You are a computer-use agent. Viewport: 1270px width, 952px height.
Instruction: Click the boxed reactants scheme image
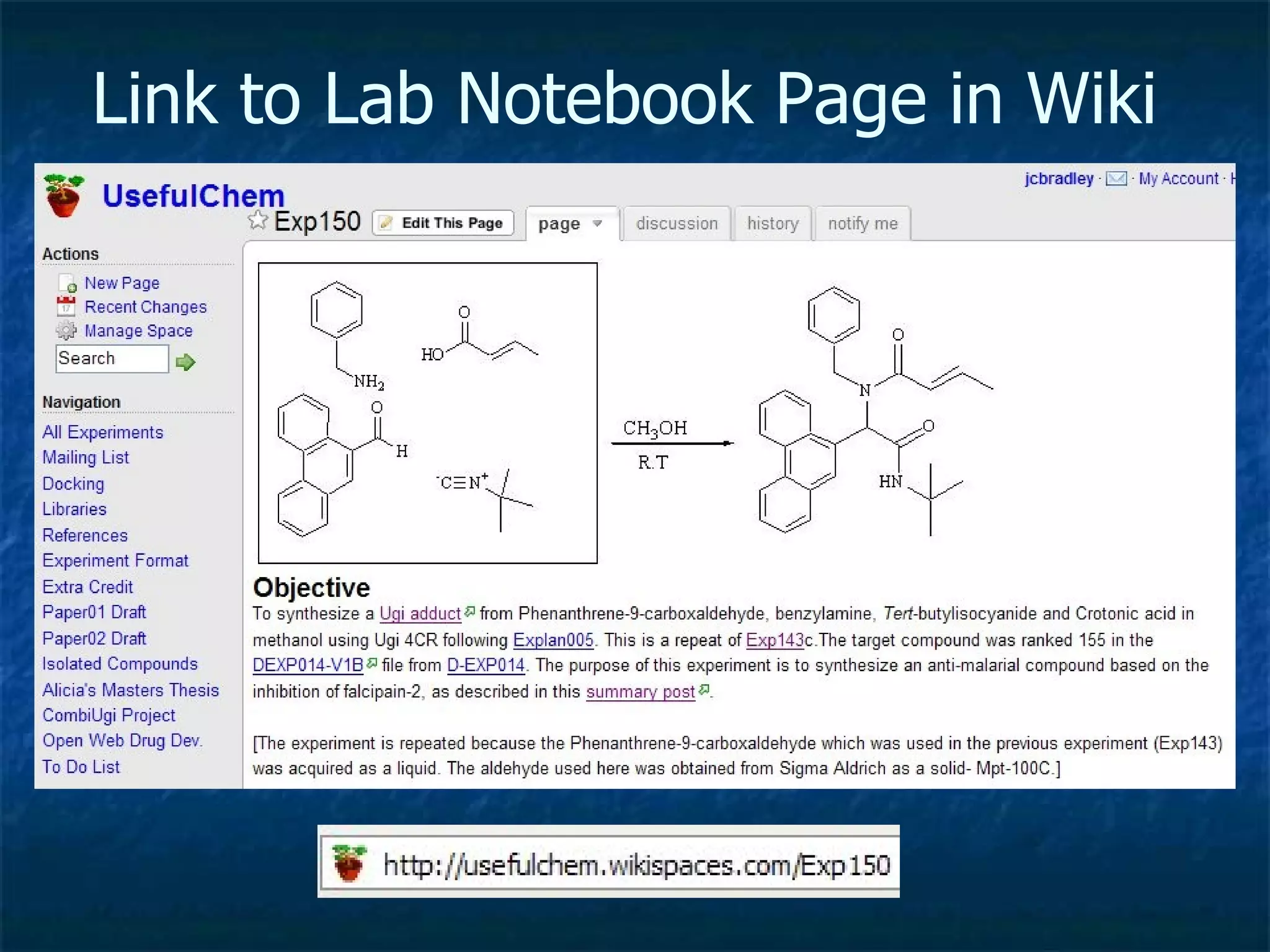tap(428, 413)
